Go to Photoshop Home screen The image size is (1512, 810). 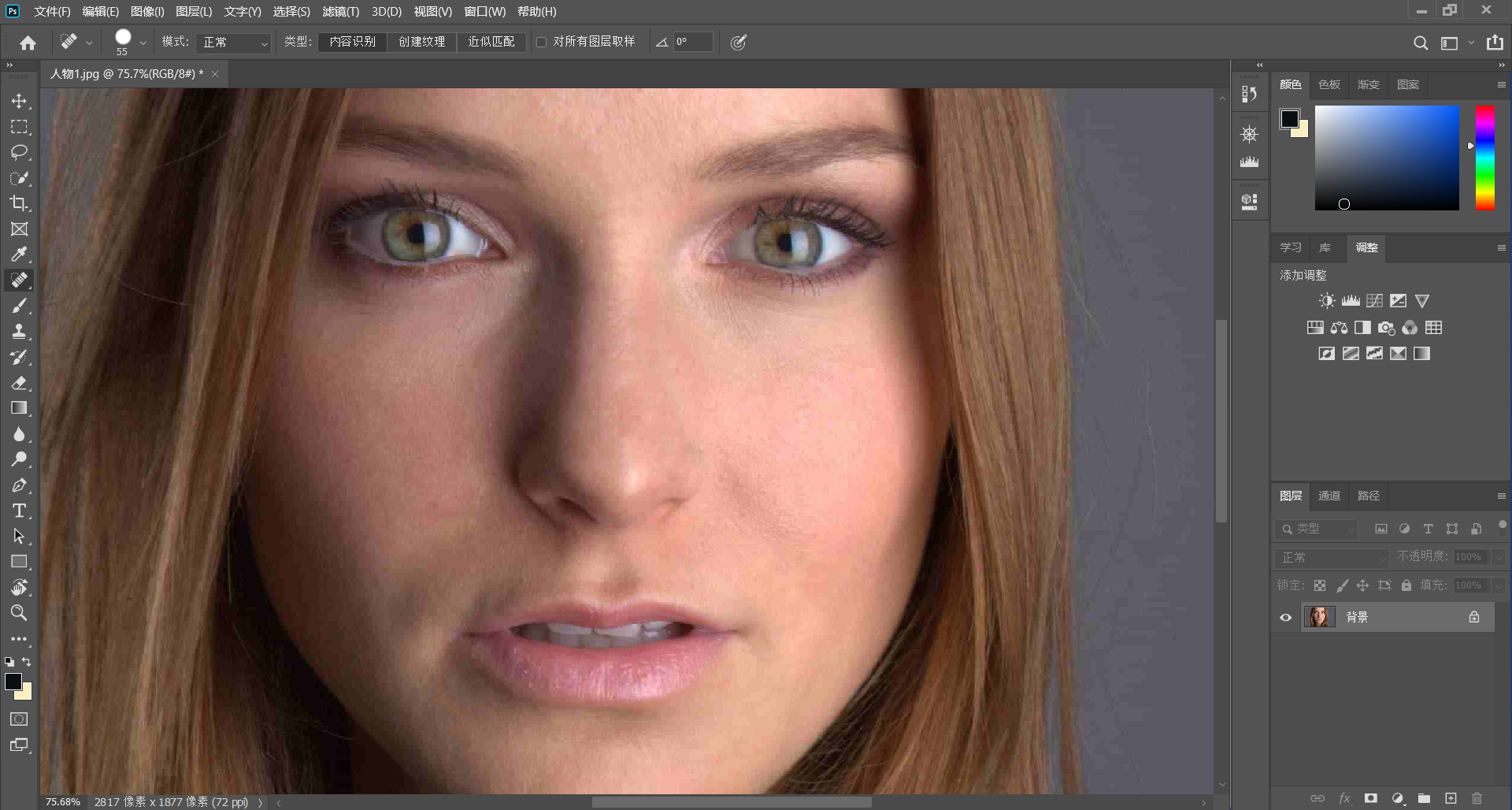coord(28,43)
